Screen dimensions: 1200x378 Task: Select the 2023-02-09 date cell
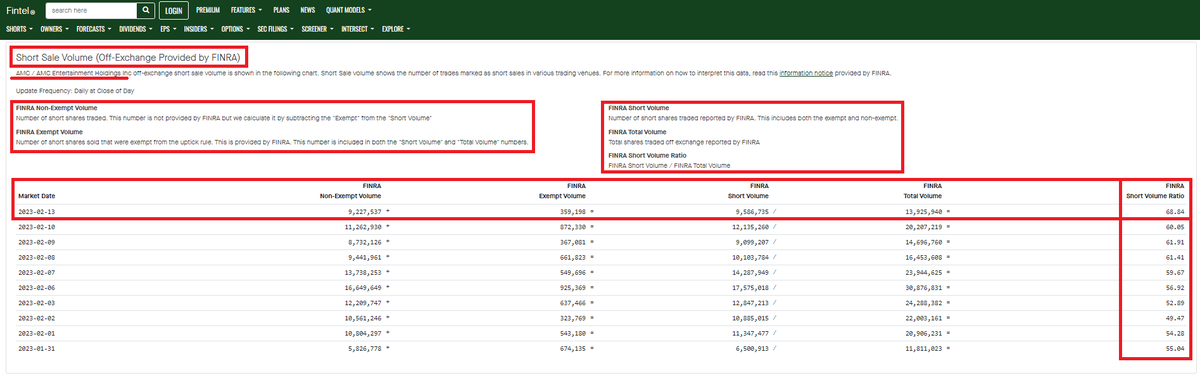tap(36, 243)
